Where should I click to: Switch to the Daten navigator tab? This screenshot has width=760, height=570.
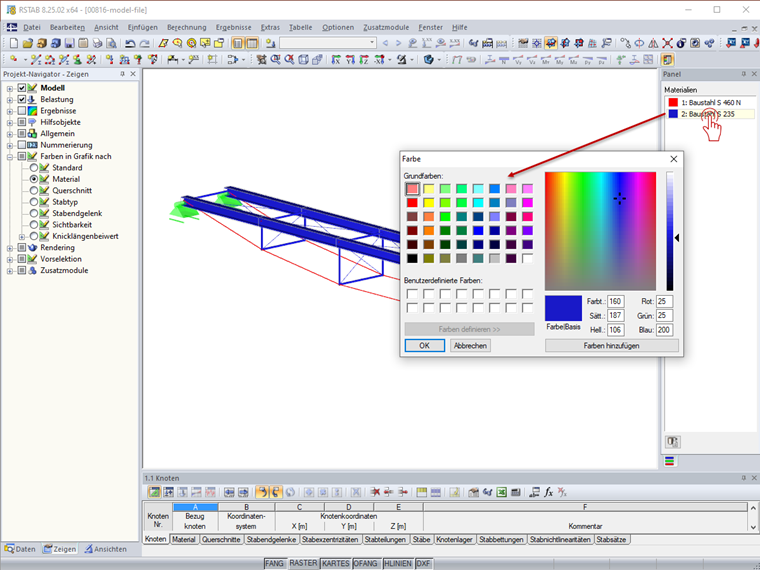coord(20,549)
